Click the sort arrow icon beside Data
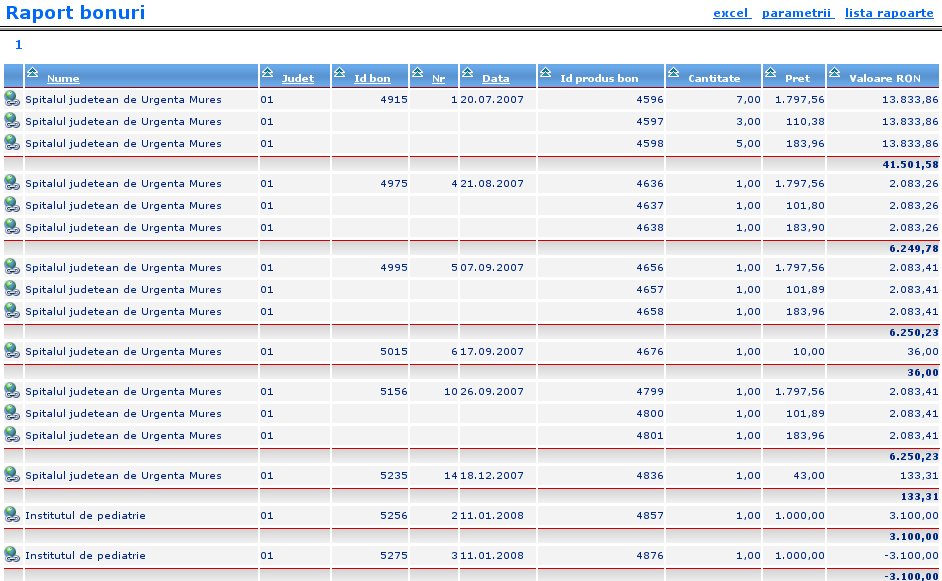Image resolution: width=942 pixels, height=581 pixels. tap(467, 72)
